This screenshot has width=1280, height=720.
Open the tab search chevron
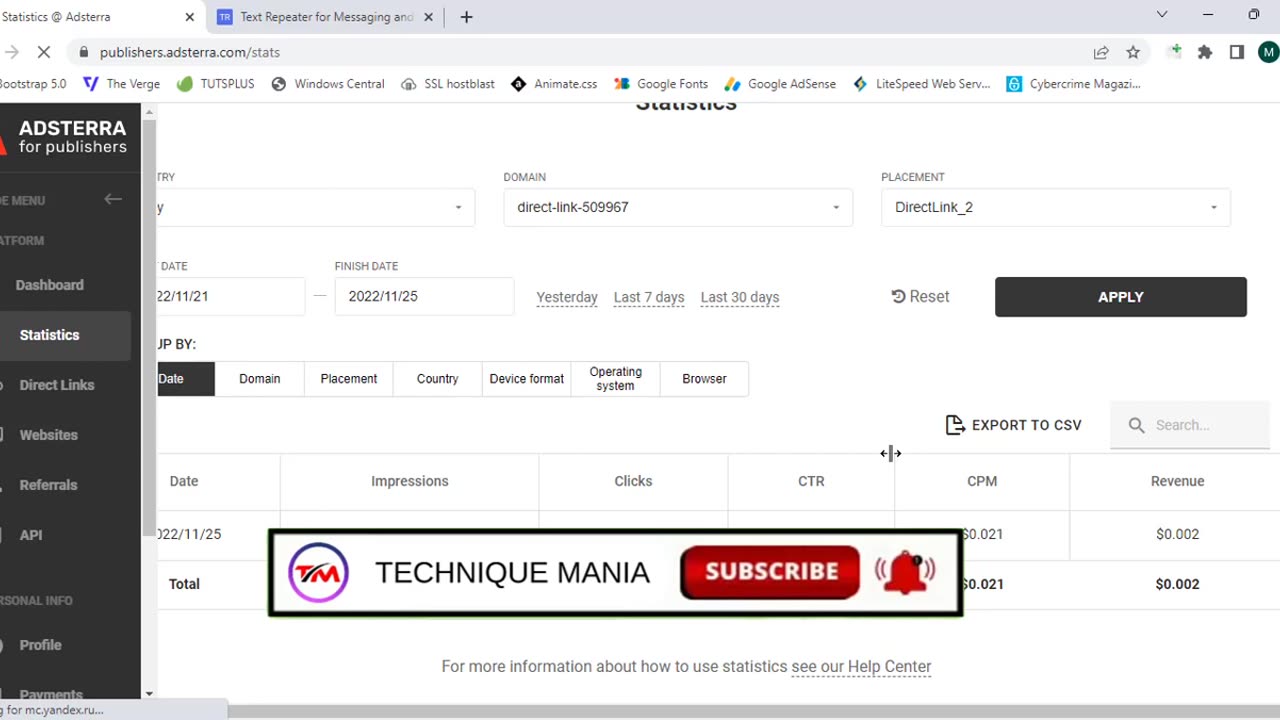pyautogui.click(x=1162, y=15)
